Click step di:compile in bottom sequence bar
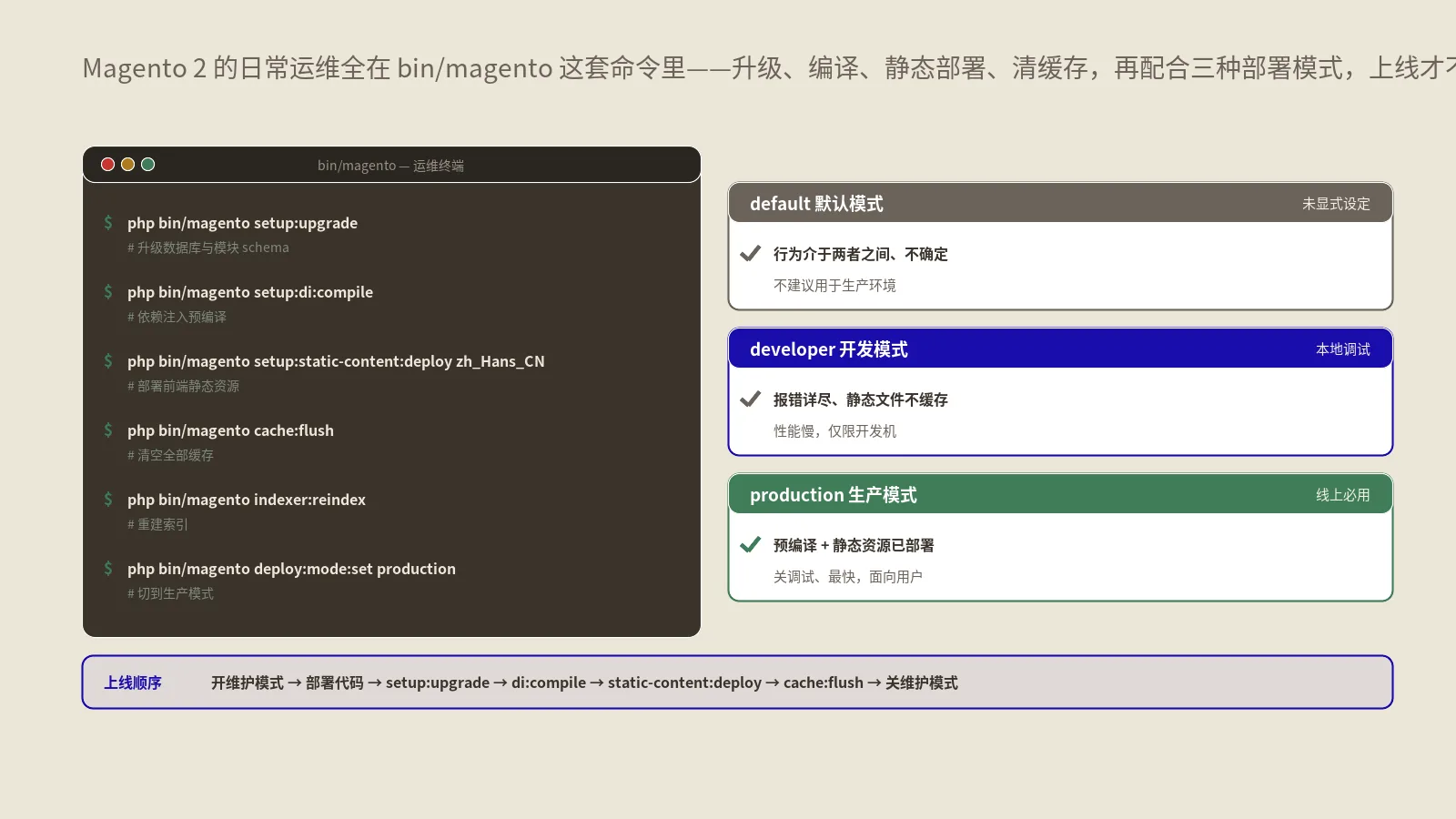Screen dimensions: 1456x819 [x=549, y=682]
